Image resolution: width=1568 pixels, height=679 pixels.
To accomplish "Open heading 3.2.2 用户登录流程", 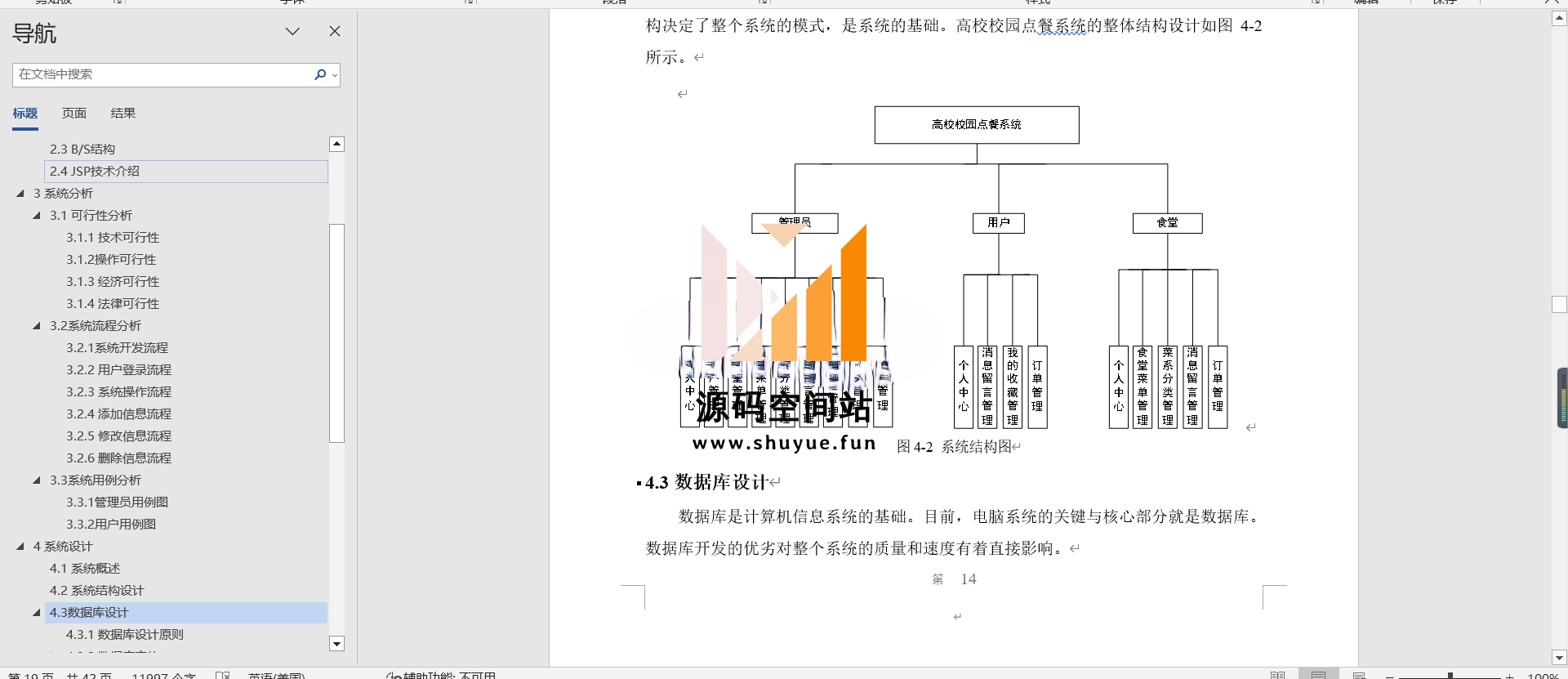I will click(x=118, y=370).
